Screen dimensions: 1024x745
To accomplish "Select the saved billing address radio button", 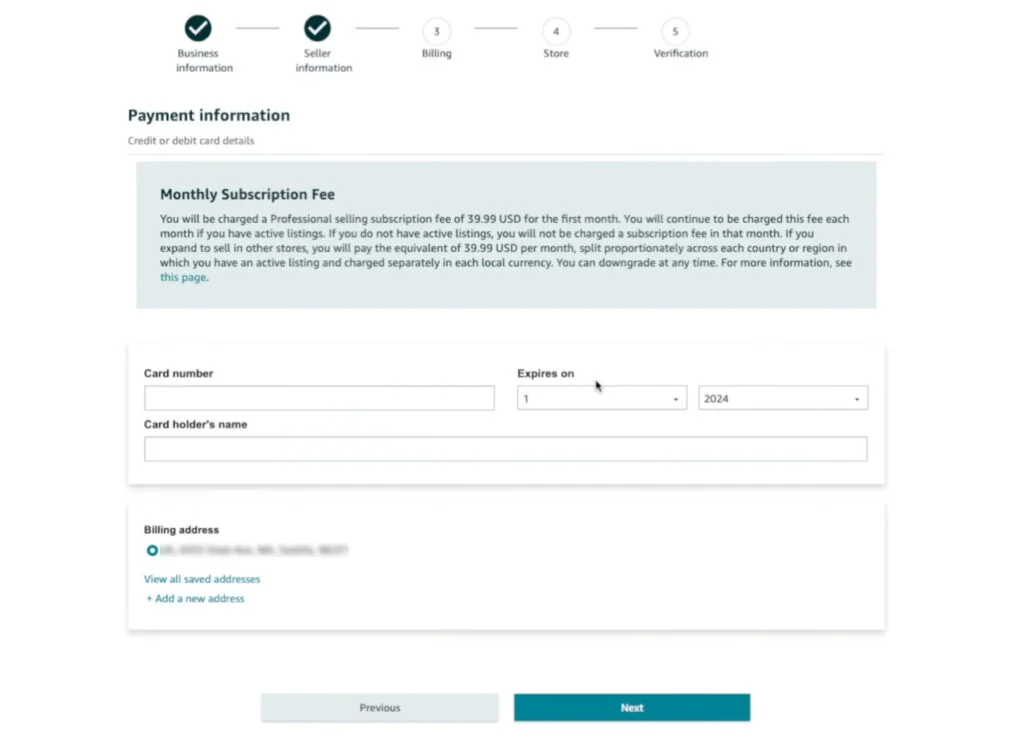I will [152, 550].
